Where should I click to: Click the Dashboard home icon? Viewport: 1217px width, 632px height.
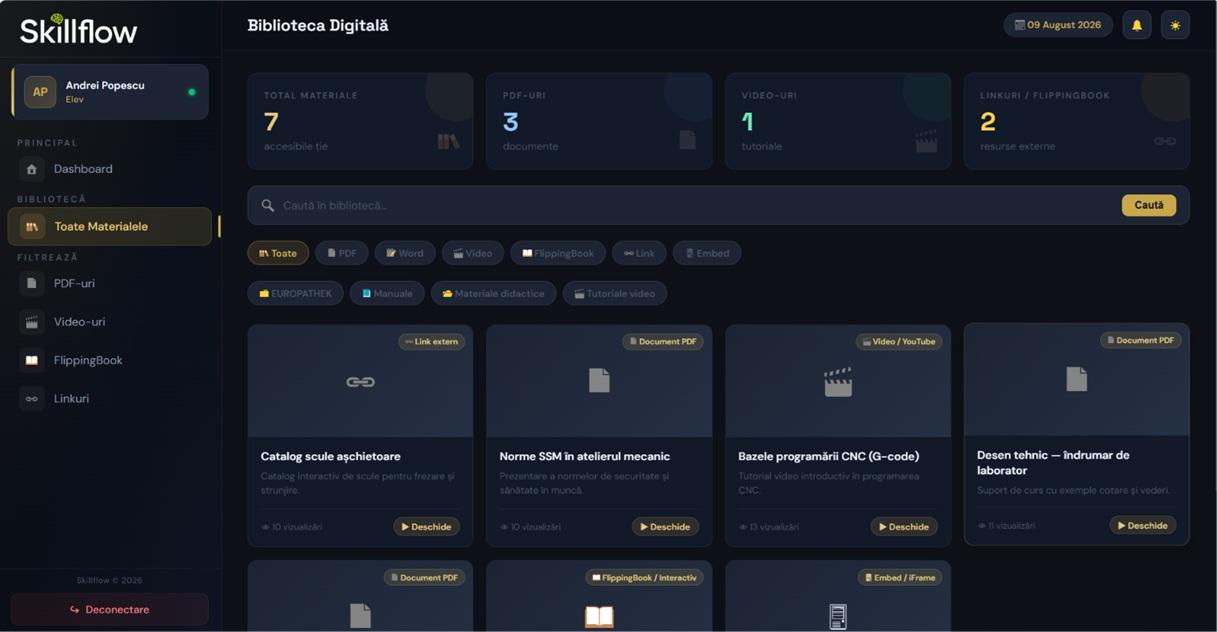coord(32,169)
